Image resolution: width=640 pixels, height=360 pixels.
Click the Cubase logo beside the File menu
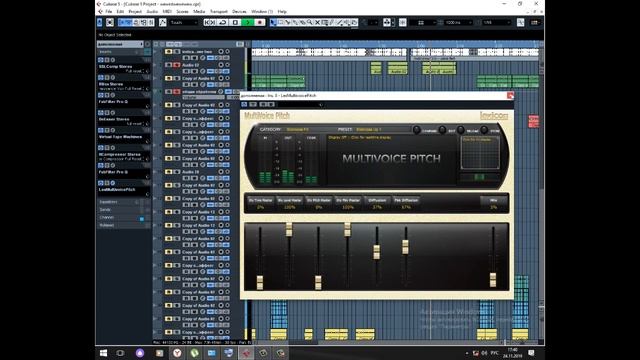(x=100, y=11)
